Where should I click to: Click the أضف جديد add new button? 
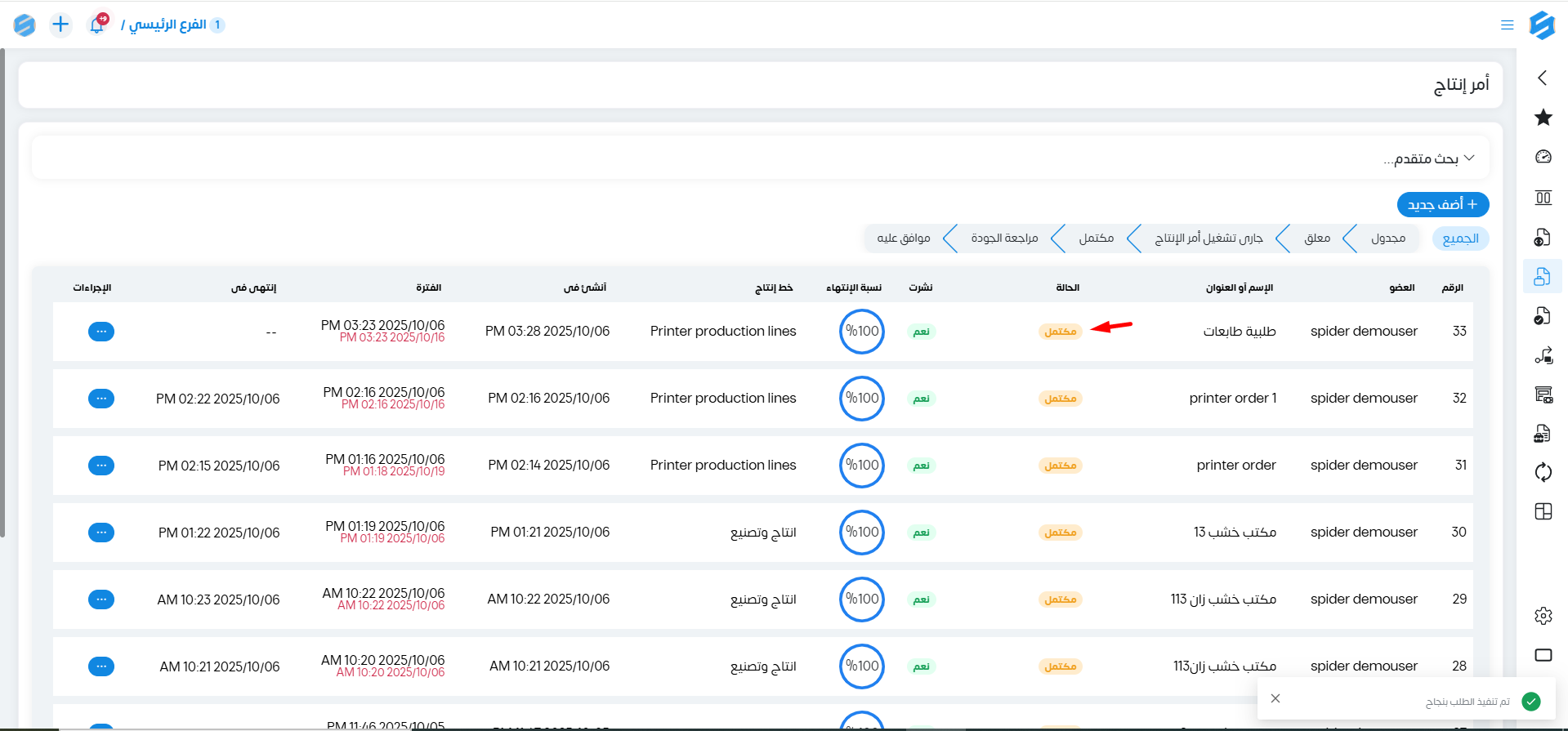pyautogui.click(x=1442, y=204)
